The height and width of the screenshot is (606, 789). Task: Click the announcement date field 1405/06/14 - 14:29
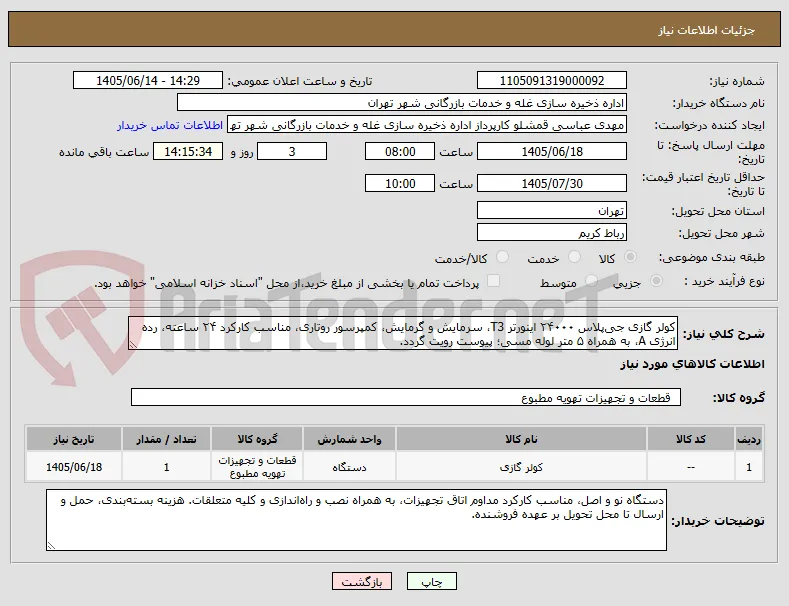(148, 81)
